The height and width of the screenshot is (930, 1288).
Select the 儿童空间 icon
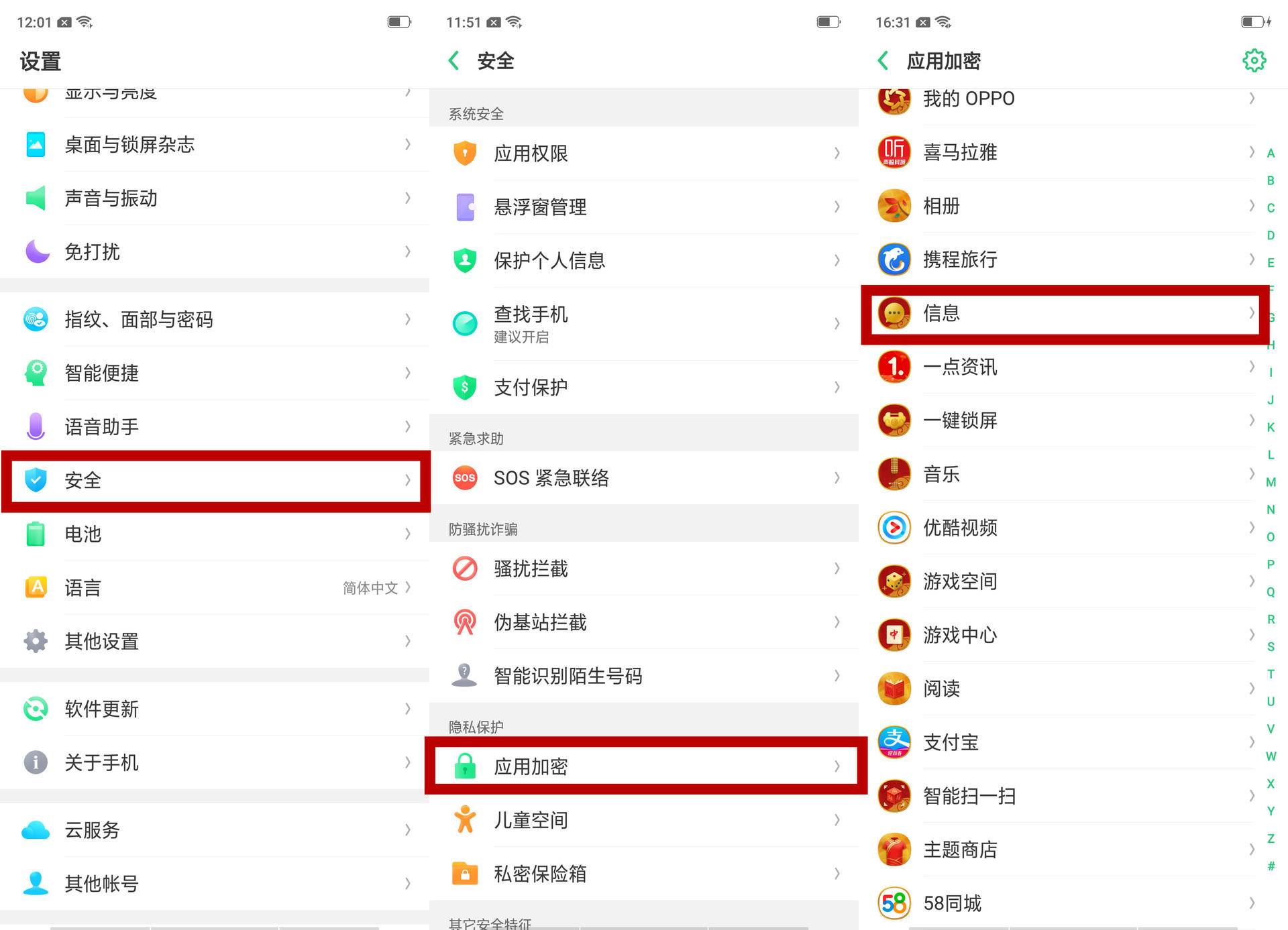464,820
